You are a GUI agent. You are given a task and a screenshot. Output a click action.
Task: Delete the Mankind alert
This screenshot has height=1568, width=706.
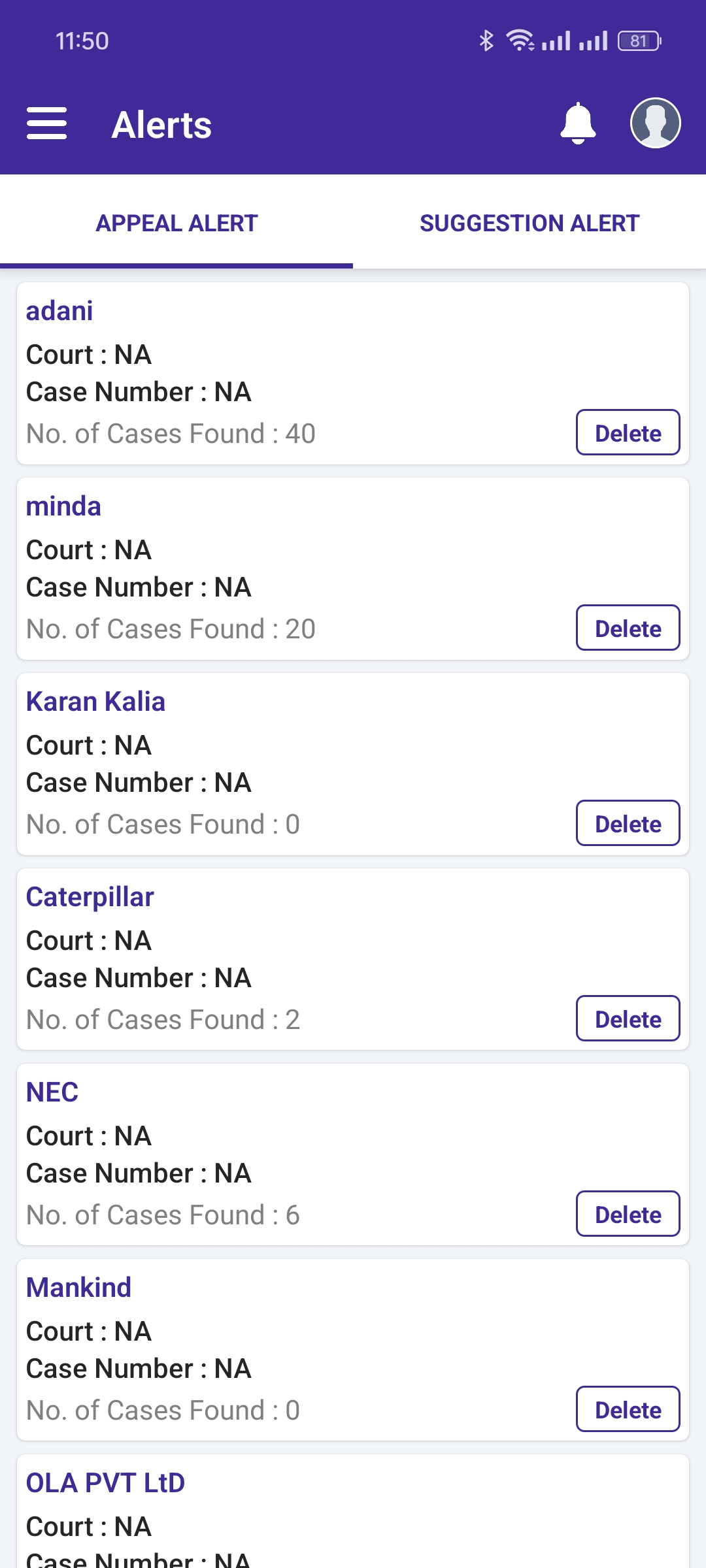(628, 1409)
